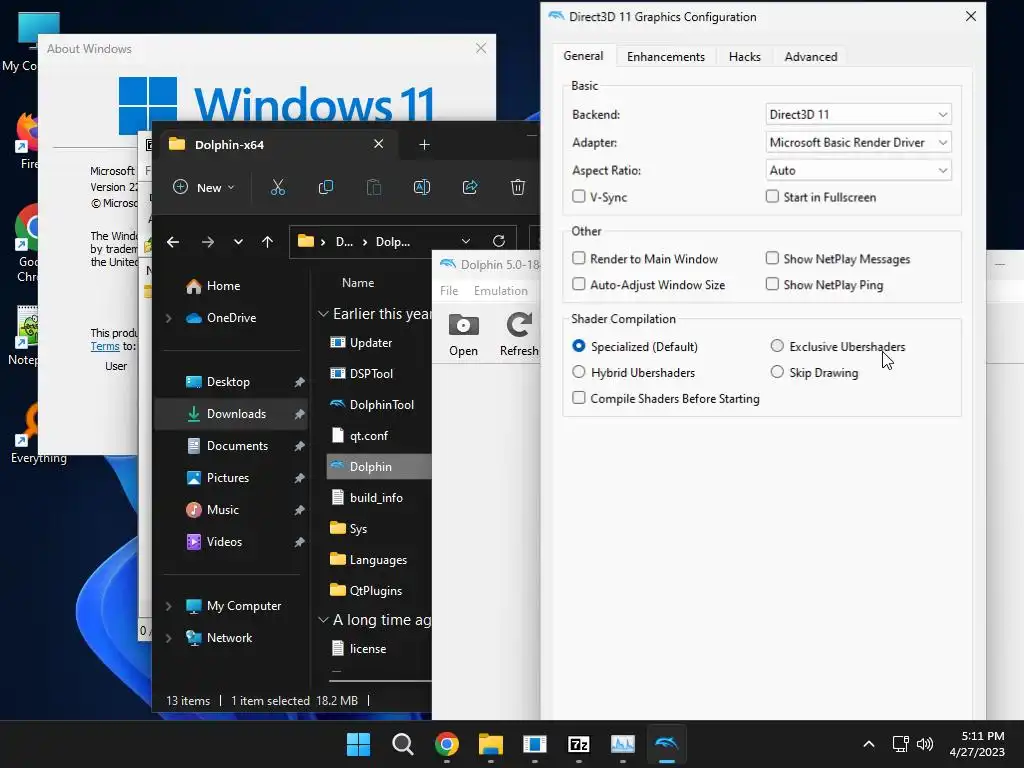
Task: Open the Sys folder
Action: click(358, 528)
